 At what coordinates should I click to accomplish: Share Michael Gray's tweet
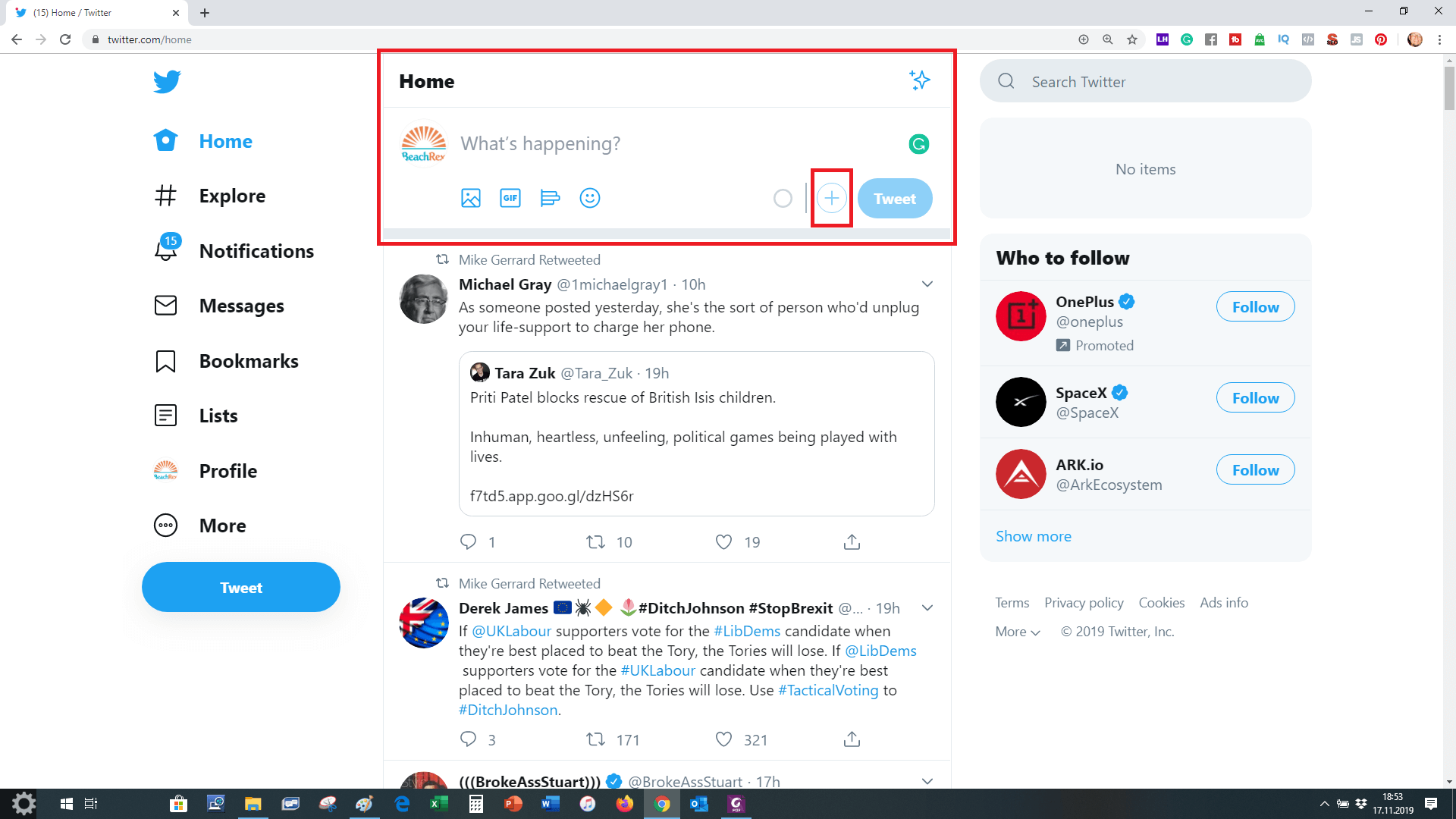[x=852, y=542]
